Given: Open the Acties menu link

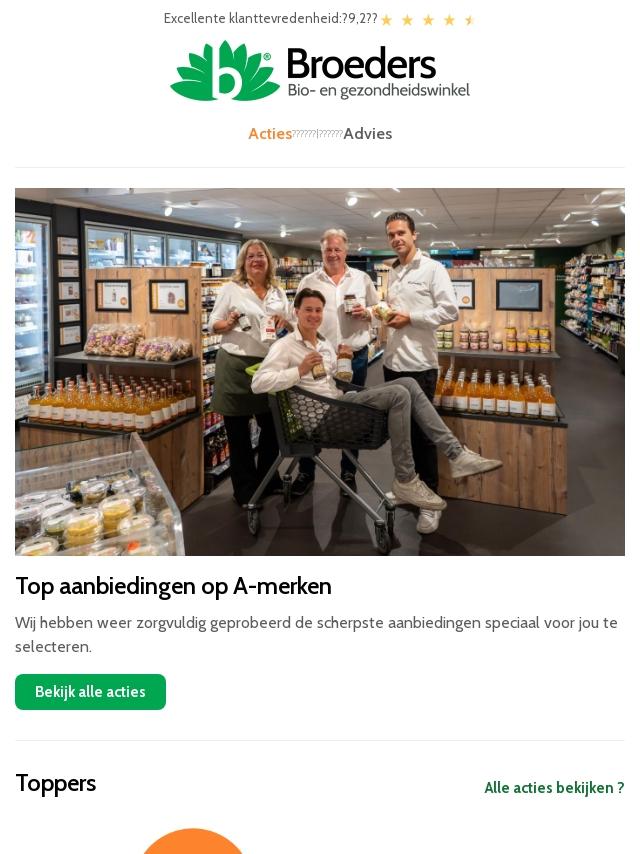Looking at the screenshot, I should (270, 133).
